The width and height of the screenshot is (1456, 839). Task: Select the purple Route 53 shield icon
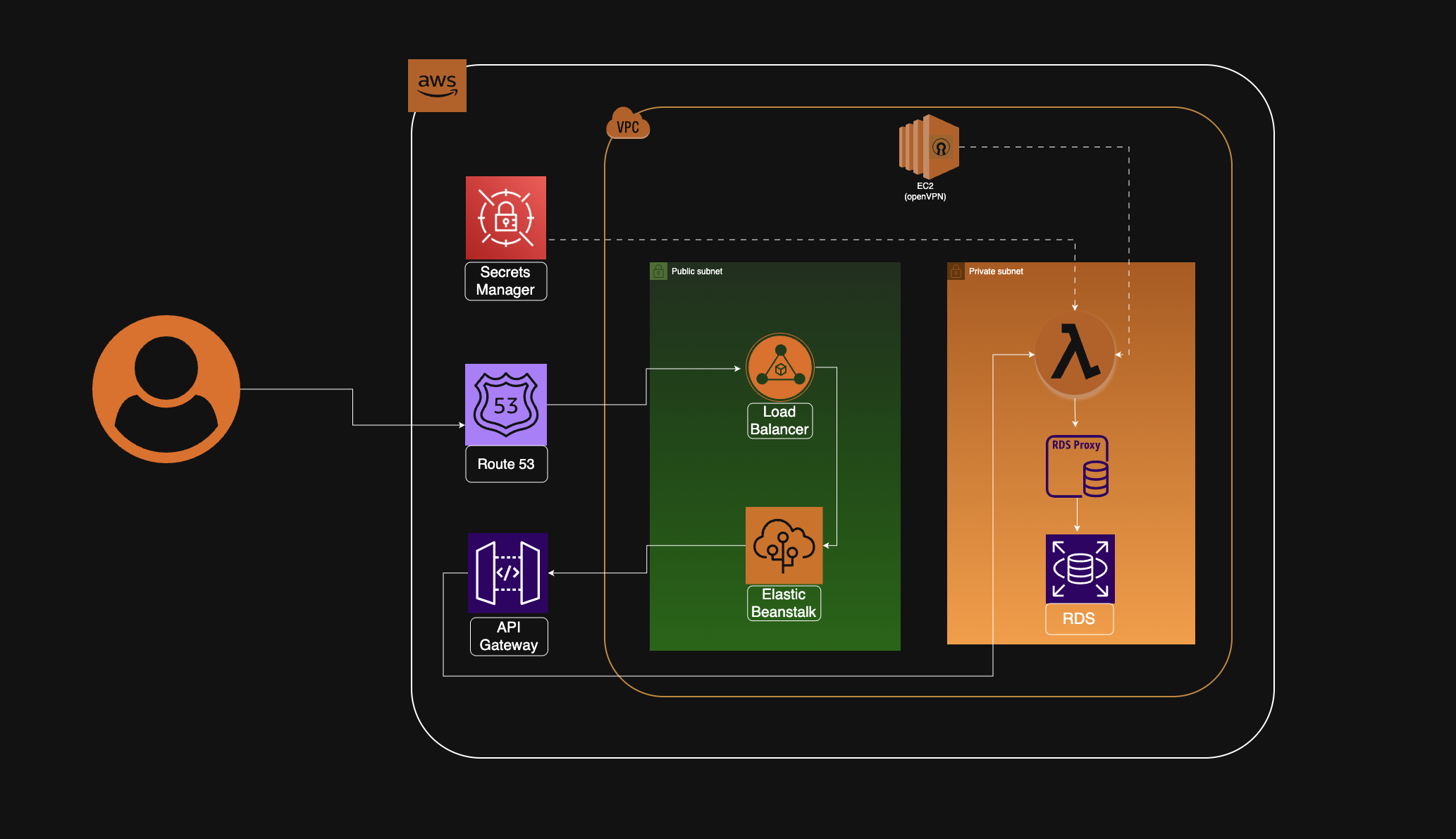point(505,404)
